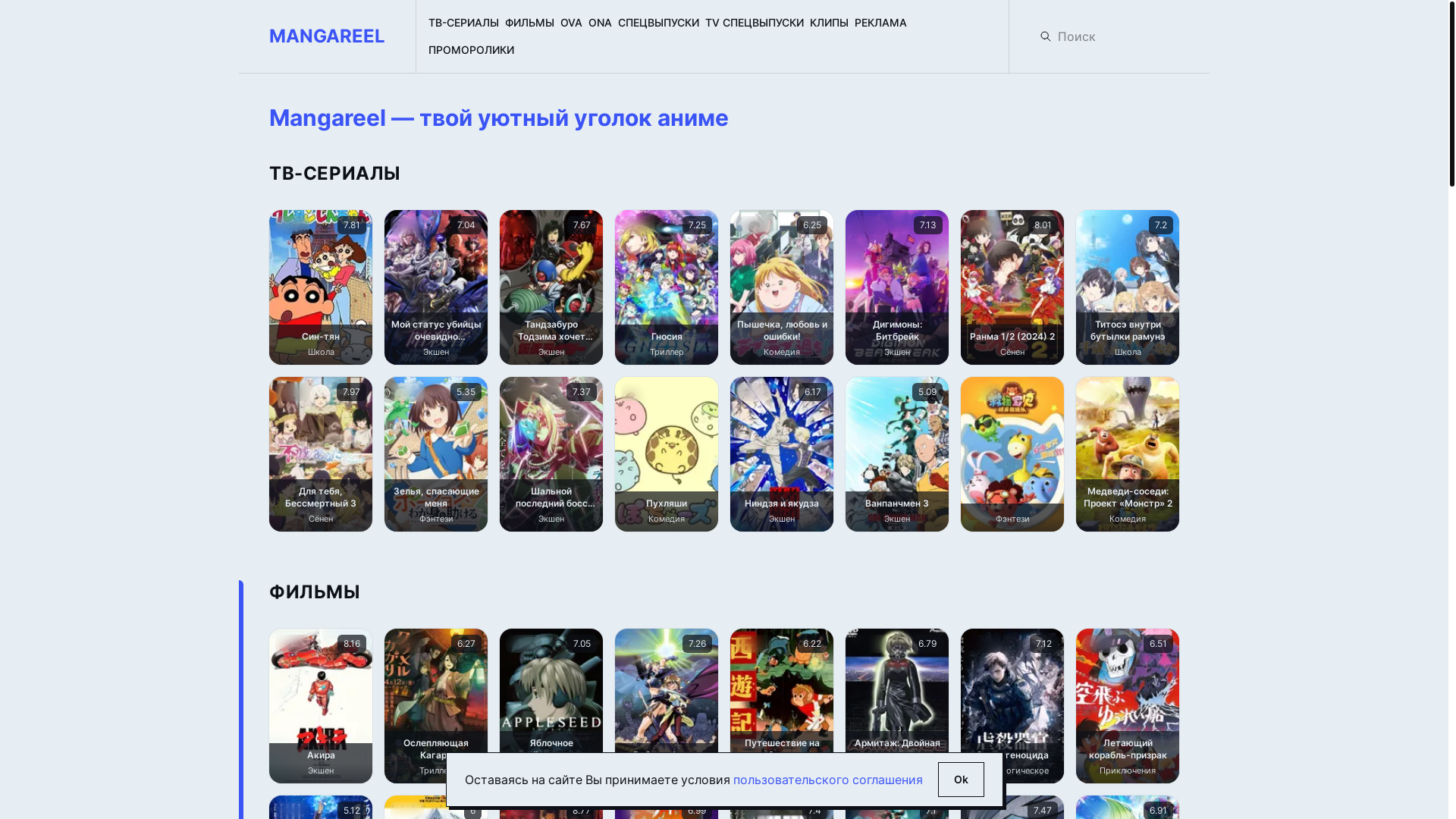Open the Син-тян series card
This screenshot has height=819, width=1456.
(x=321, y=287)
